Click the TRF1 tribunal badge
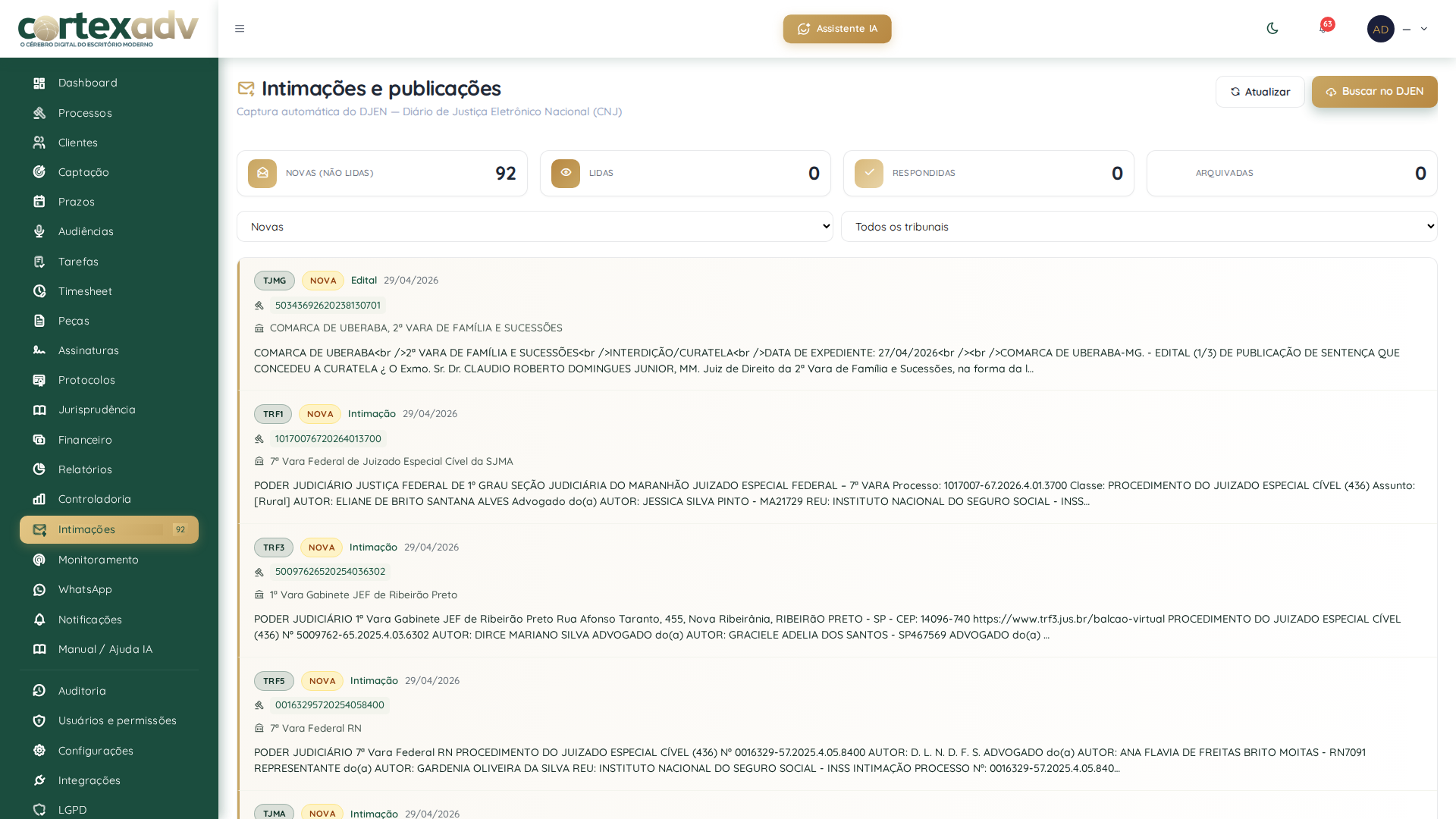Screen dimensions: 1456x819 click(x=273, y=414)
